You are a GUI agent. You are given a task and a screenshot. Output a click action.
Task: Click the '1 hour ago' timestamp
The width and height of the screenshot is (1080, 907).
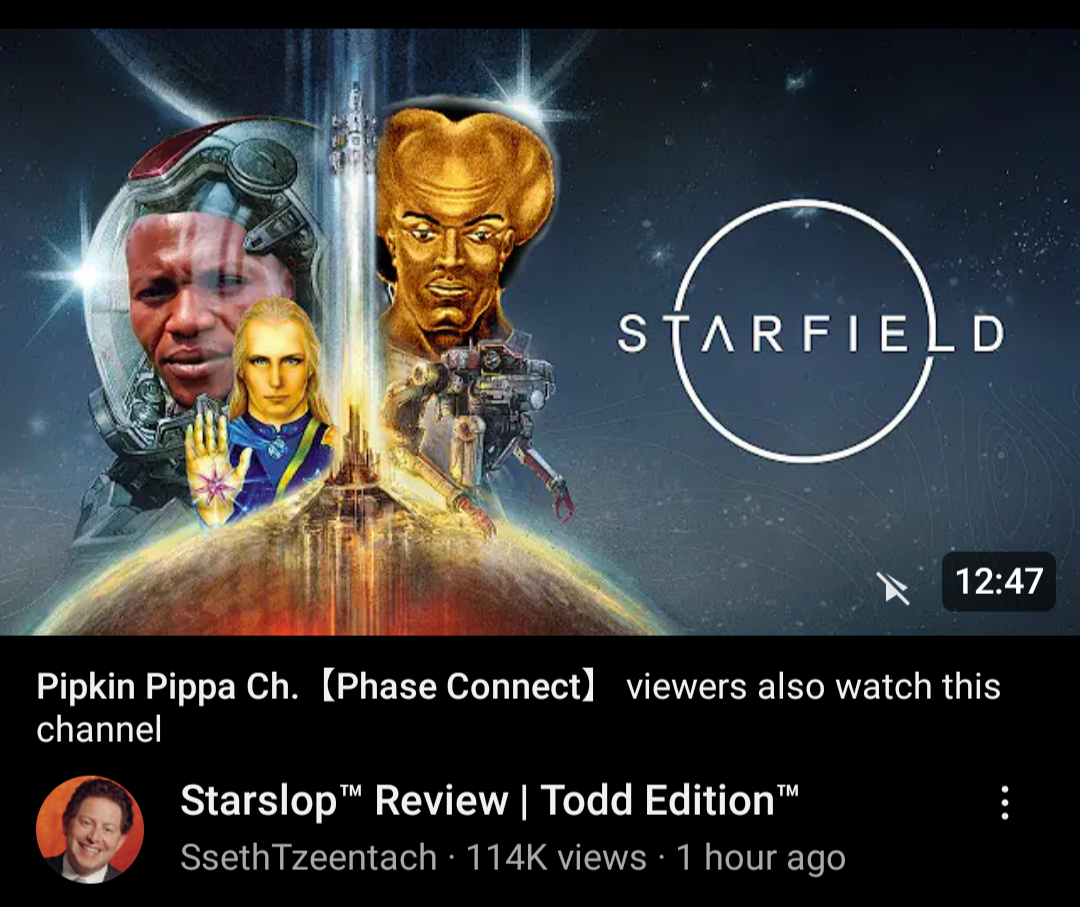coord(760,858)
